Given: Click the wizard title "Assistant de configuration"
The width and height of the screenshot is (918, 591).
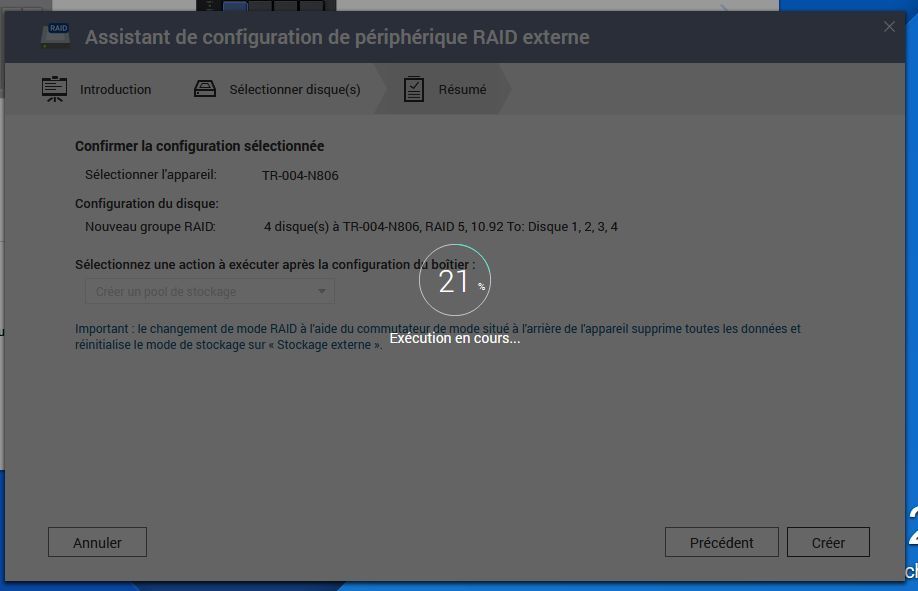Looking at the screenshot, I should [x=337, y=37].
